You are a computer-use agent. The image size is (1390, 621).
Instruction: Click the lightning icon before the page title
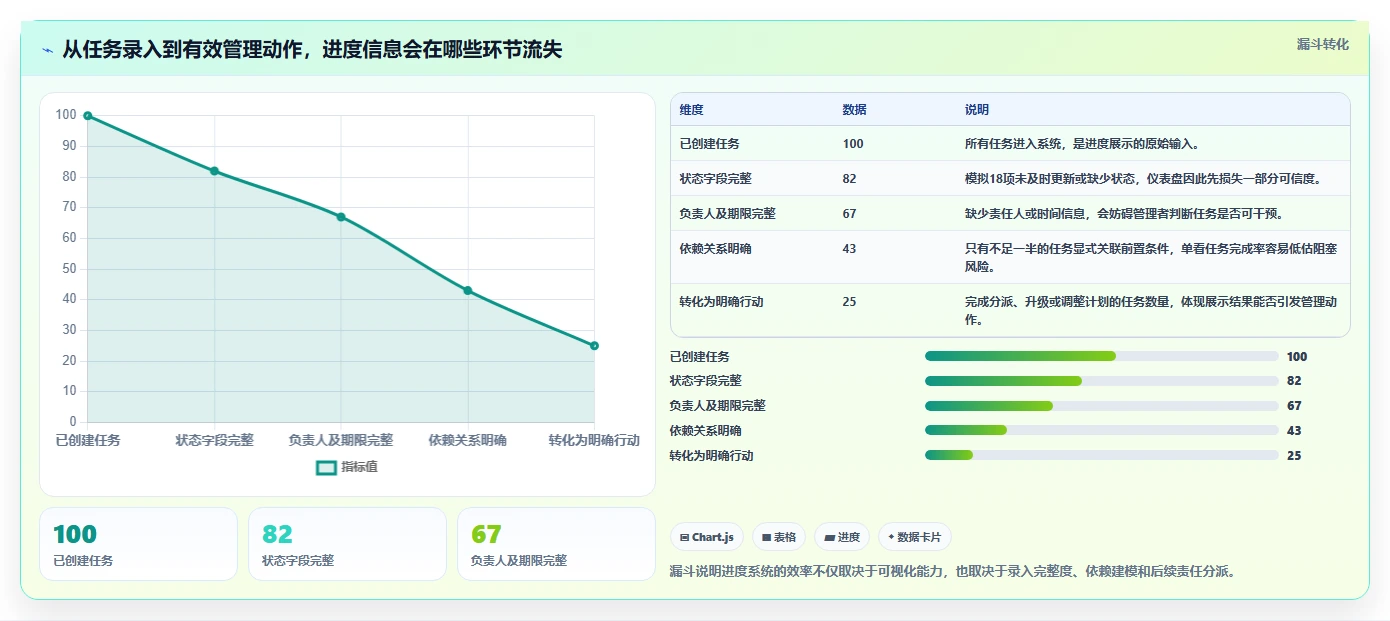[47, 50]
